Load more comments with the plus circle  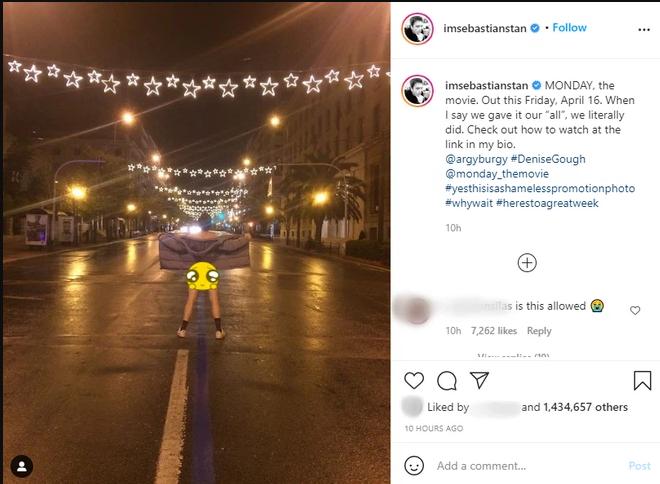(x=527, y=262)
